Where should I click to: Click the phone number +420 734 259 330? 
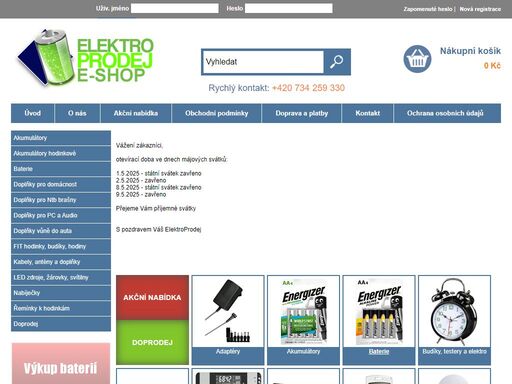308,88
